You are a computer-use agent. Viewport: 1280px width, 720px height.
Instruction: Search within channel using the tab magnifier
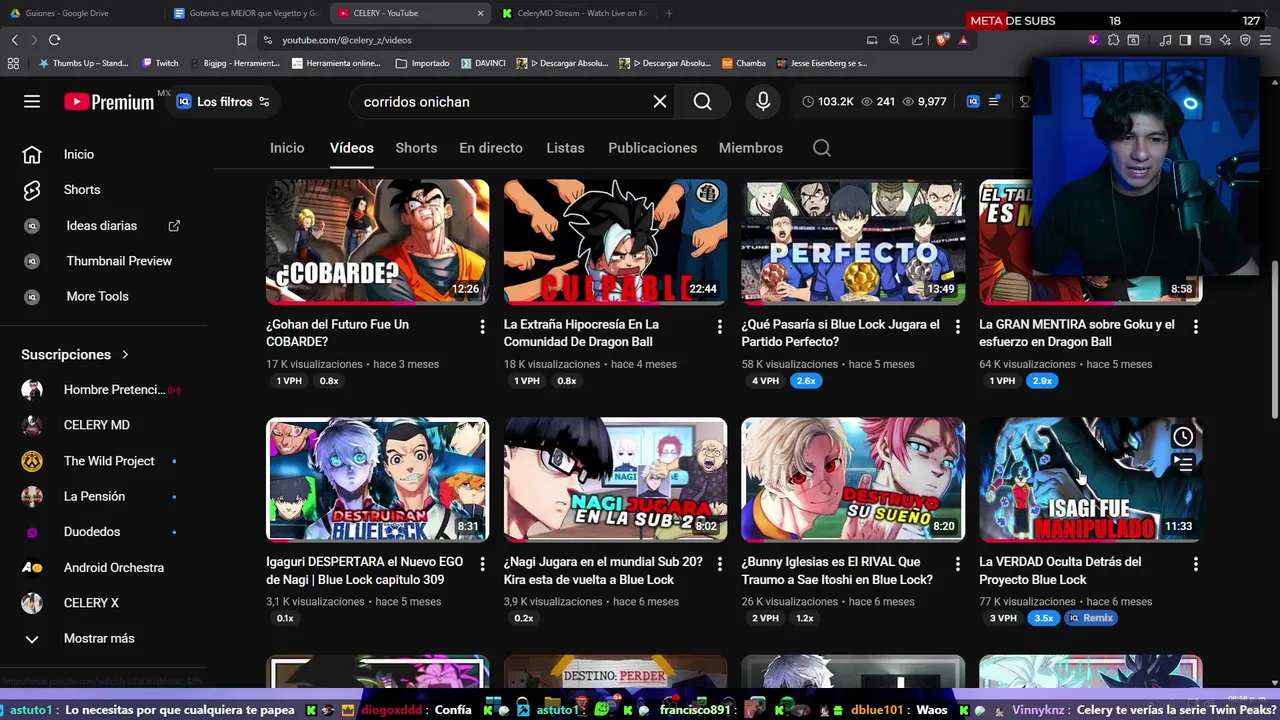pyautogui.click(x=822, y=148)
